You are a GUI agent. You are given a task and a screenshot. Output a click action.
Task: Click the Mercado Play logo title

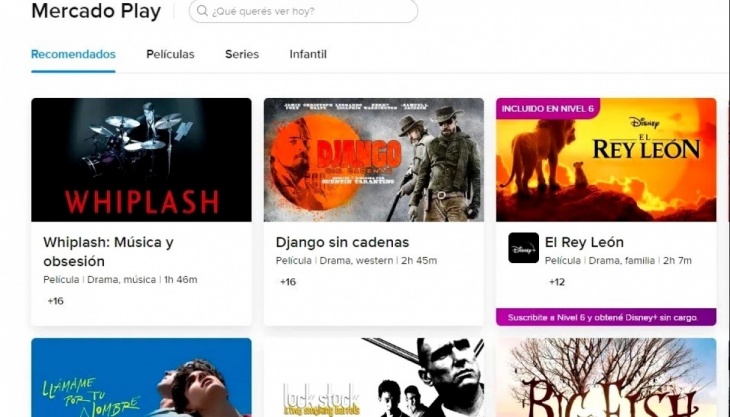coord(96,11)
